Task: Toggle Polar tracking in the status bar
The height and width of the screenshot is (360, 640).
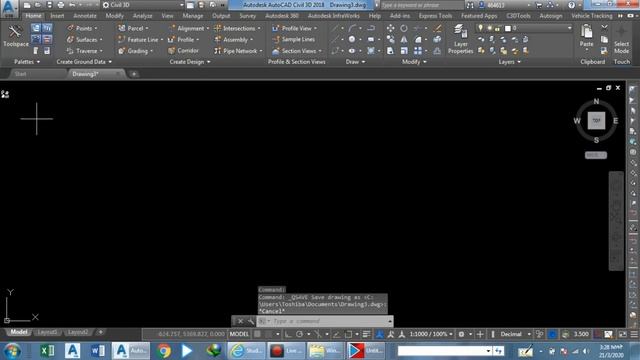Action: [299, 334]
